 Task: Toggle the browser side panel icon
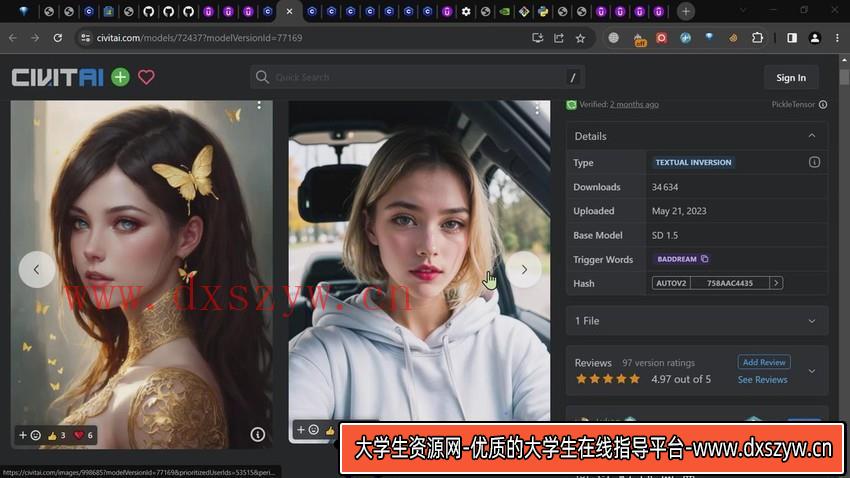(792, 38)
